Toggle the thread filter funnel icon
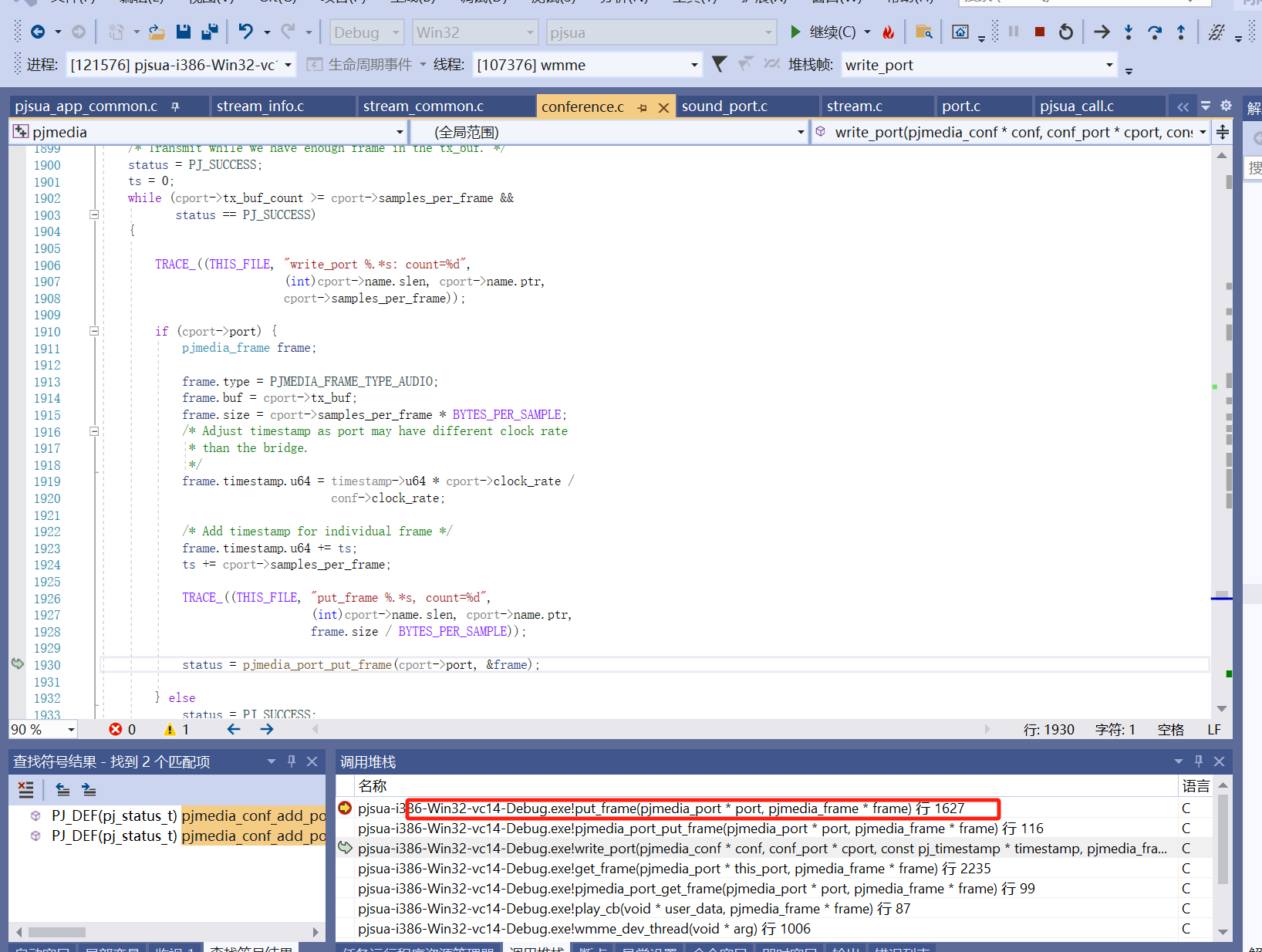1262x952 pixels. [x=719, y=65]
